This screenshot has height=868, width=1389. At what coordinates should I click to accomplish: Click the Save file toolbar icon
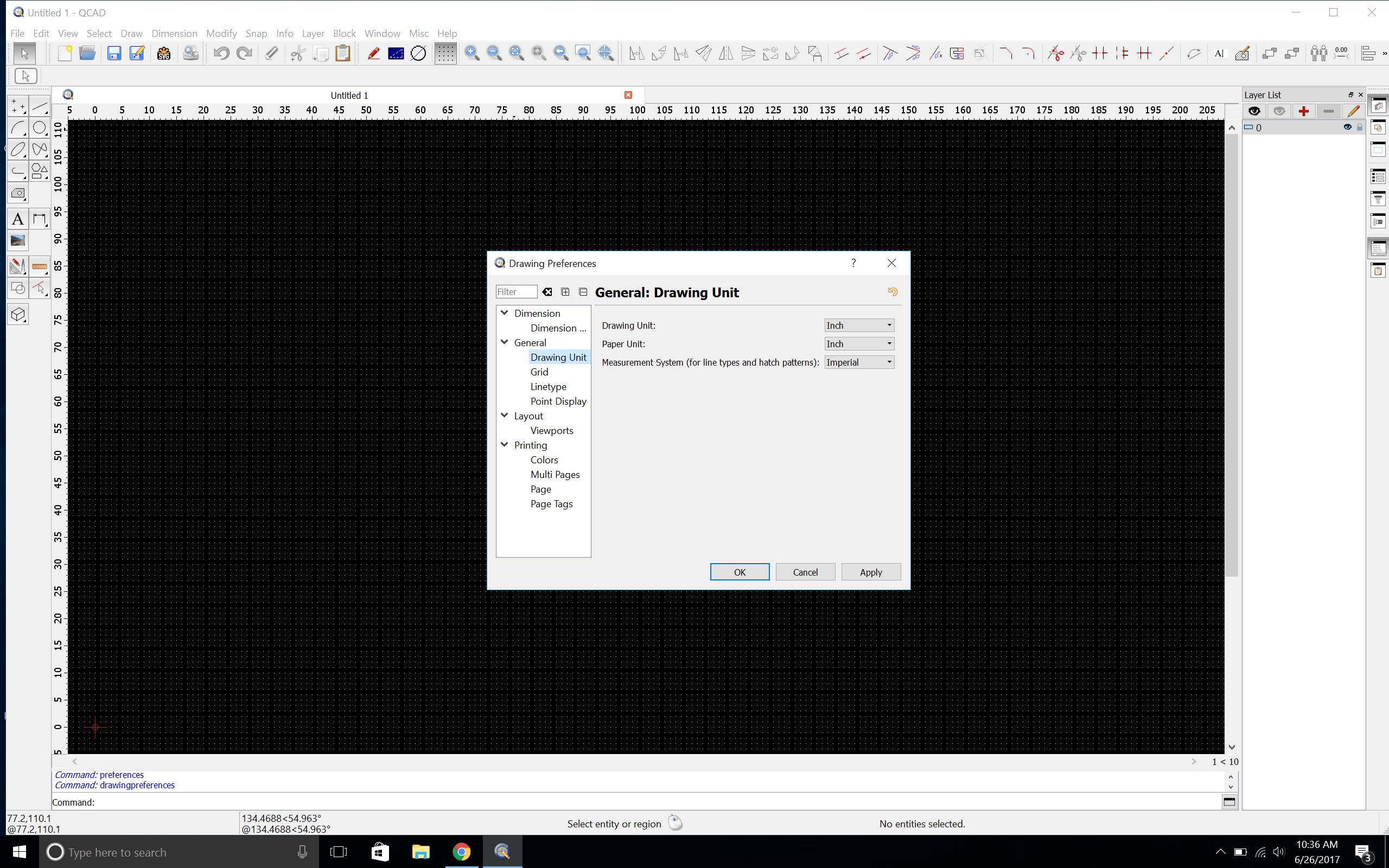[x=114, y=53]
